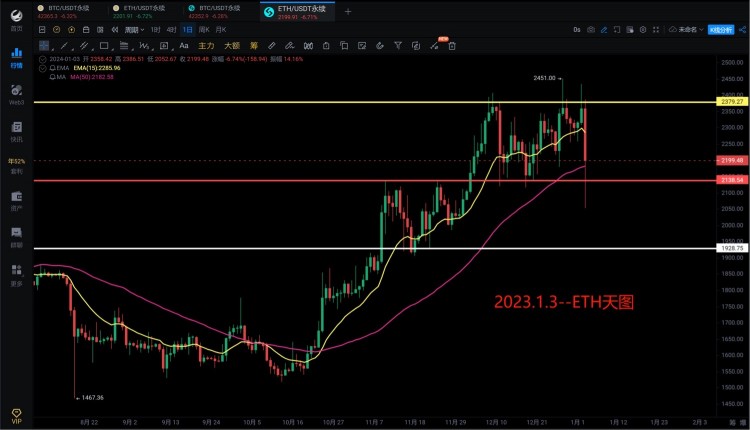The height and width of the screenshot is (430, 750).
Task: Click the orange clock alert icon
Action: [x=56, y=30]
